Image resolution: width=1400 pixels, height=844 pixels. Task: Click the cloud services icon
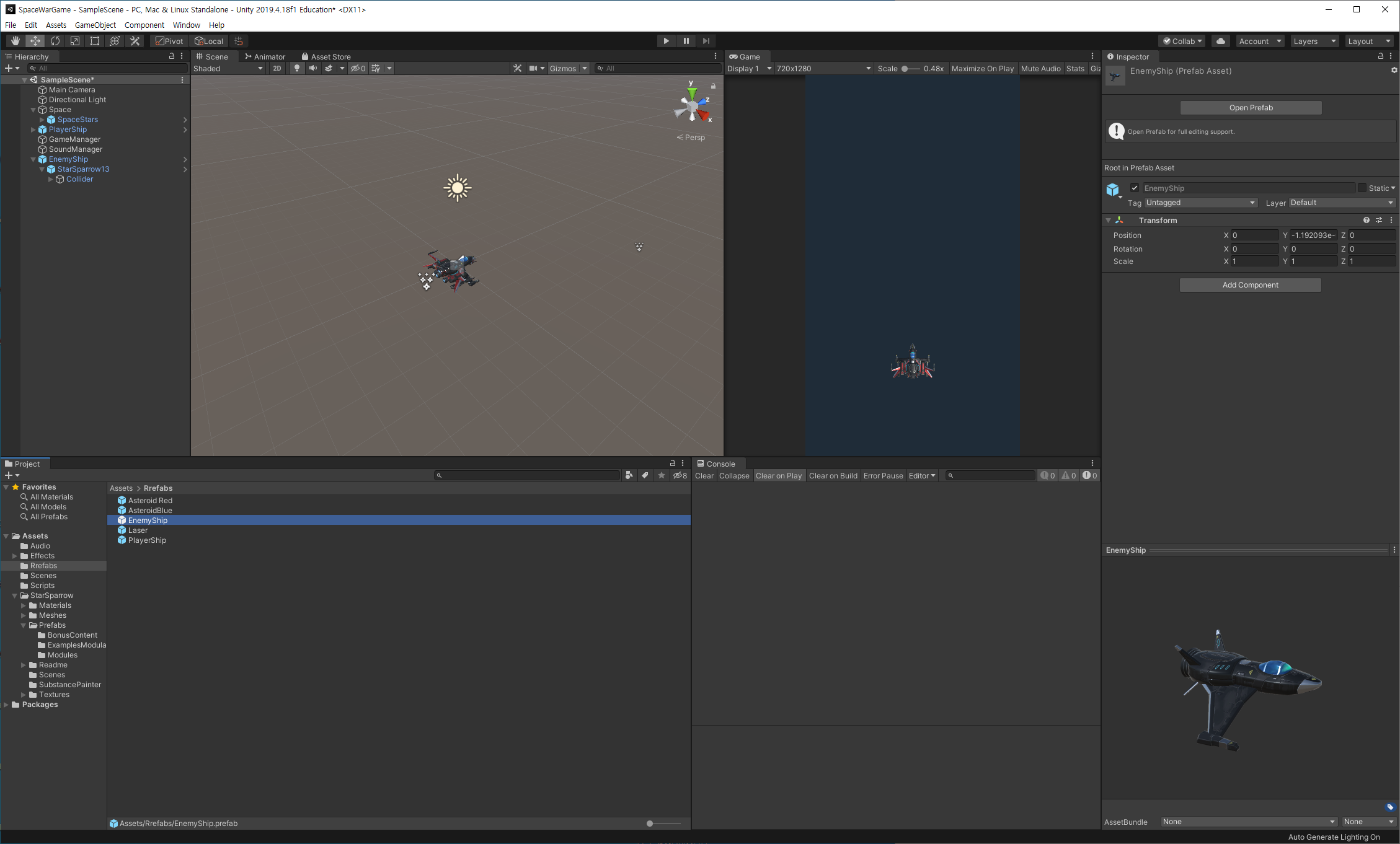tap(1220, 41)
